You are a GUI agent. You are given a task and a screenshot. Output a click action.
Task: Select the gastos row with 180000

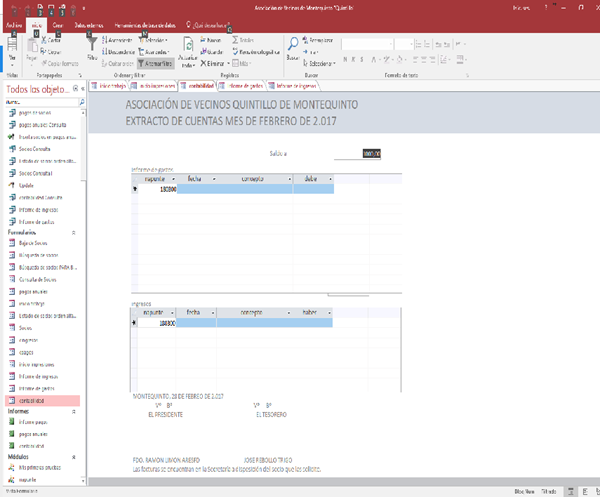coord(136,188)
